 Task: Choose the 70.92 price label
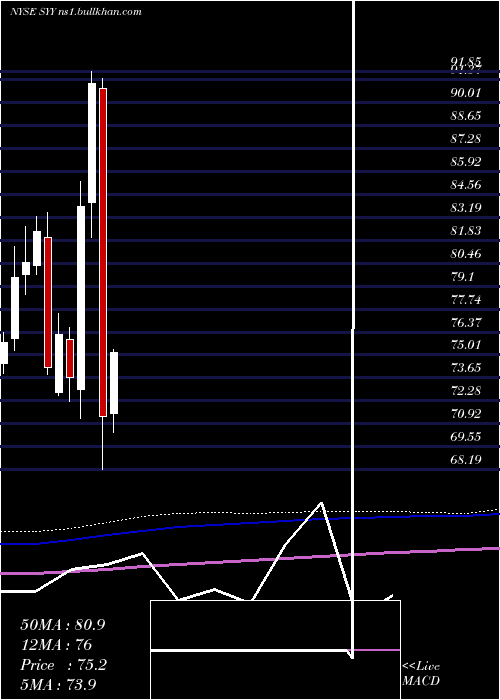coord(466,414)
